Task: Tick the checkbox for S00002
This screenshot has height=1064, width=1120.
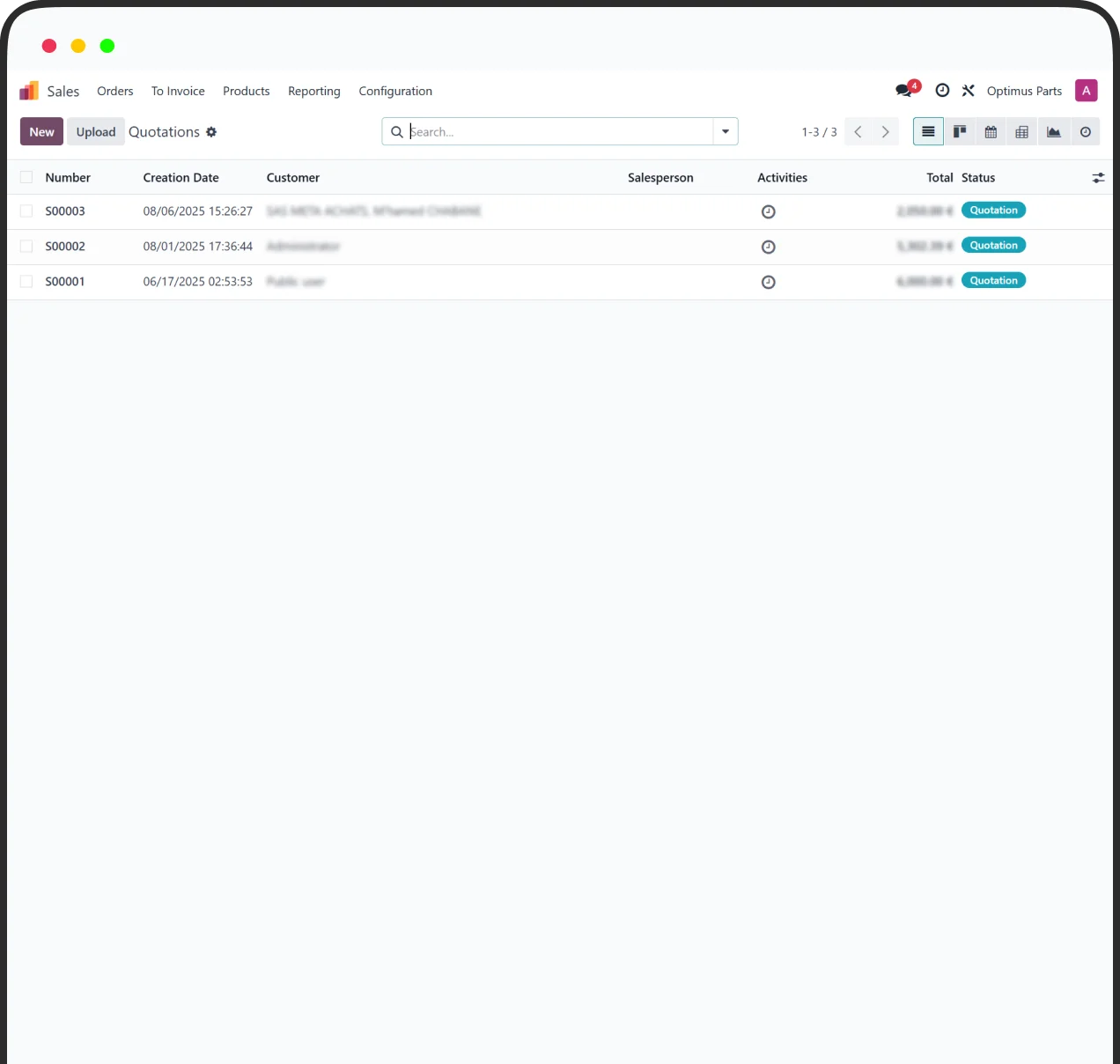Action: (26, 247)
